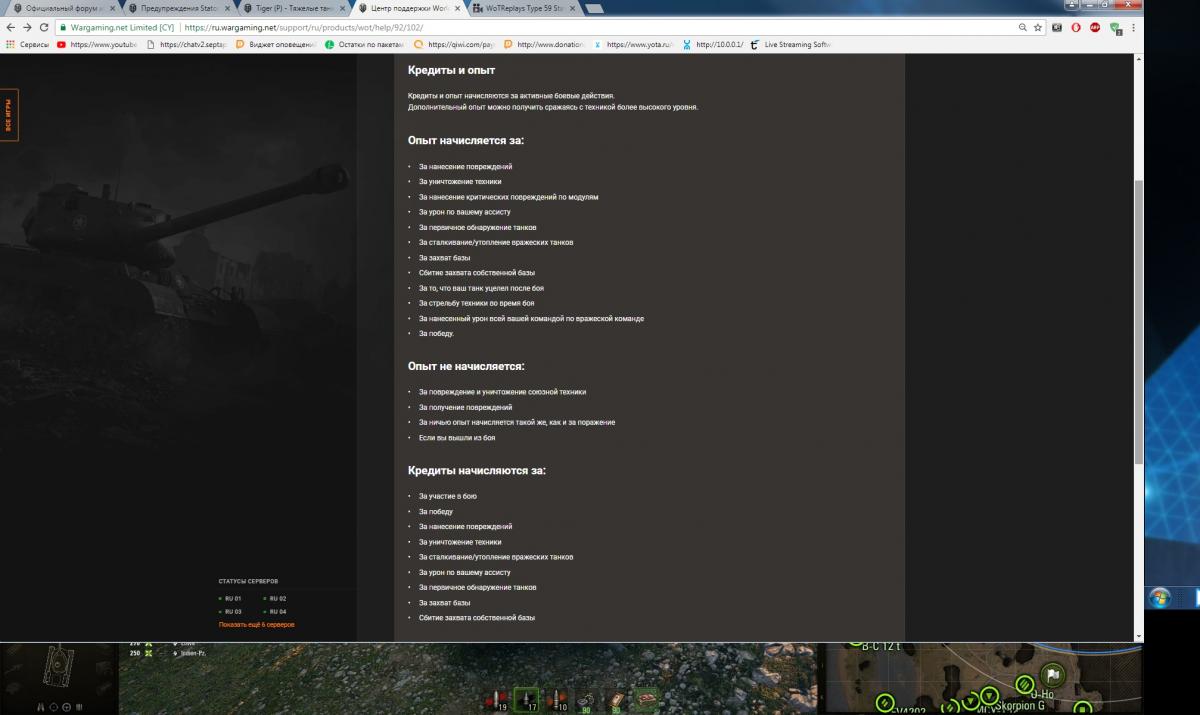The image size is (1200, 715).
Task: Click the RU 01 server status
Action: coord(230,598)
